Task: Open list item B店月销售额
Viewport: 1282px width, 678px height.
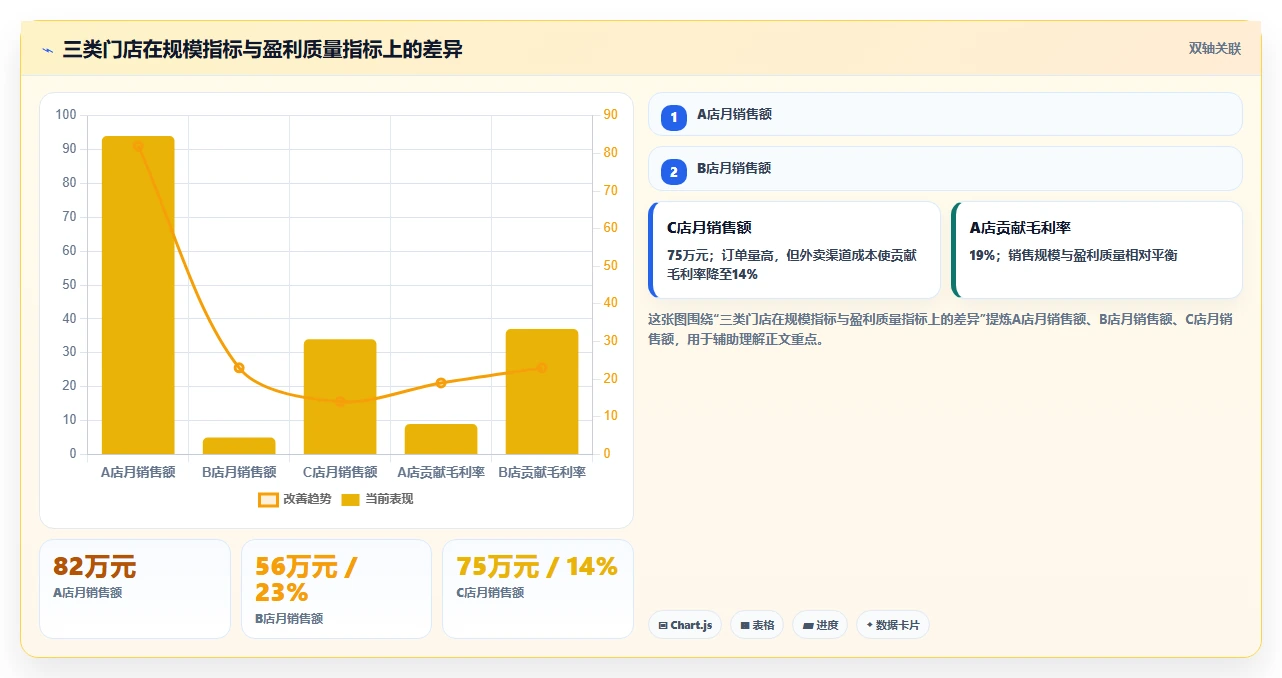Action: [x=945, y=169]
